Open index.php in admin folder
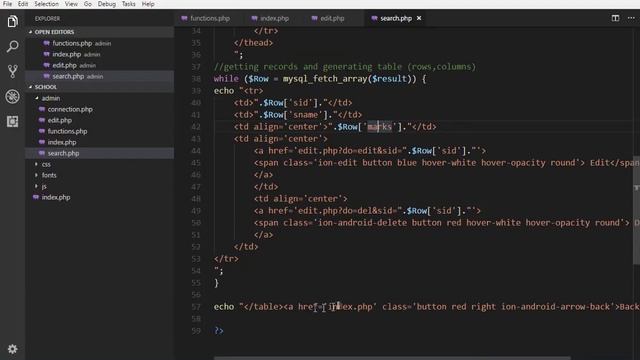This screenshot has height=360, width=640. pyautogui.click(x=62, y=142)
